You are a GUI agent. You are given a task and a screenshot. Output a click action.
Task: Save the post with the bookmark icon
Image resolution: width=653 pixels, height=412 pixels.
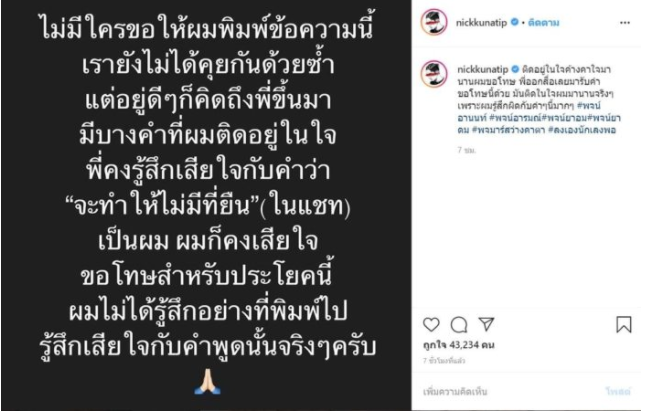623,325
